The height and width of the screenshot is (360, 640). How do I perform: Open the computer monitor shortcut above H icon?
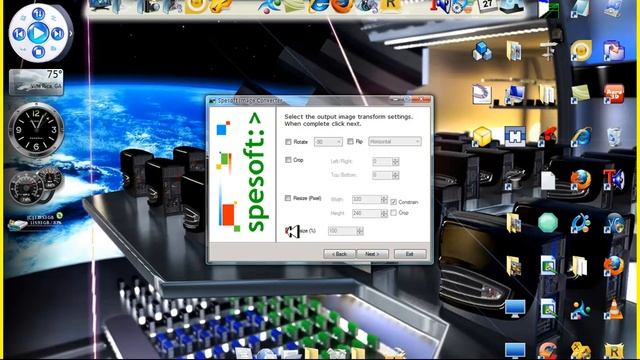point(515,94)
